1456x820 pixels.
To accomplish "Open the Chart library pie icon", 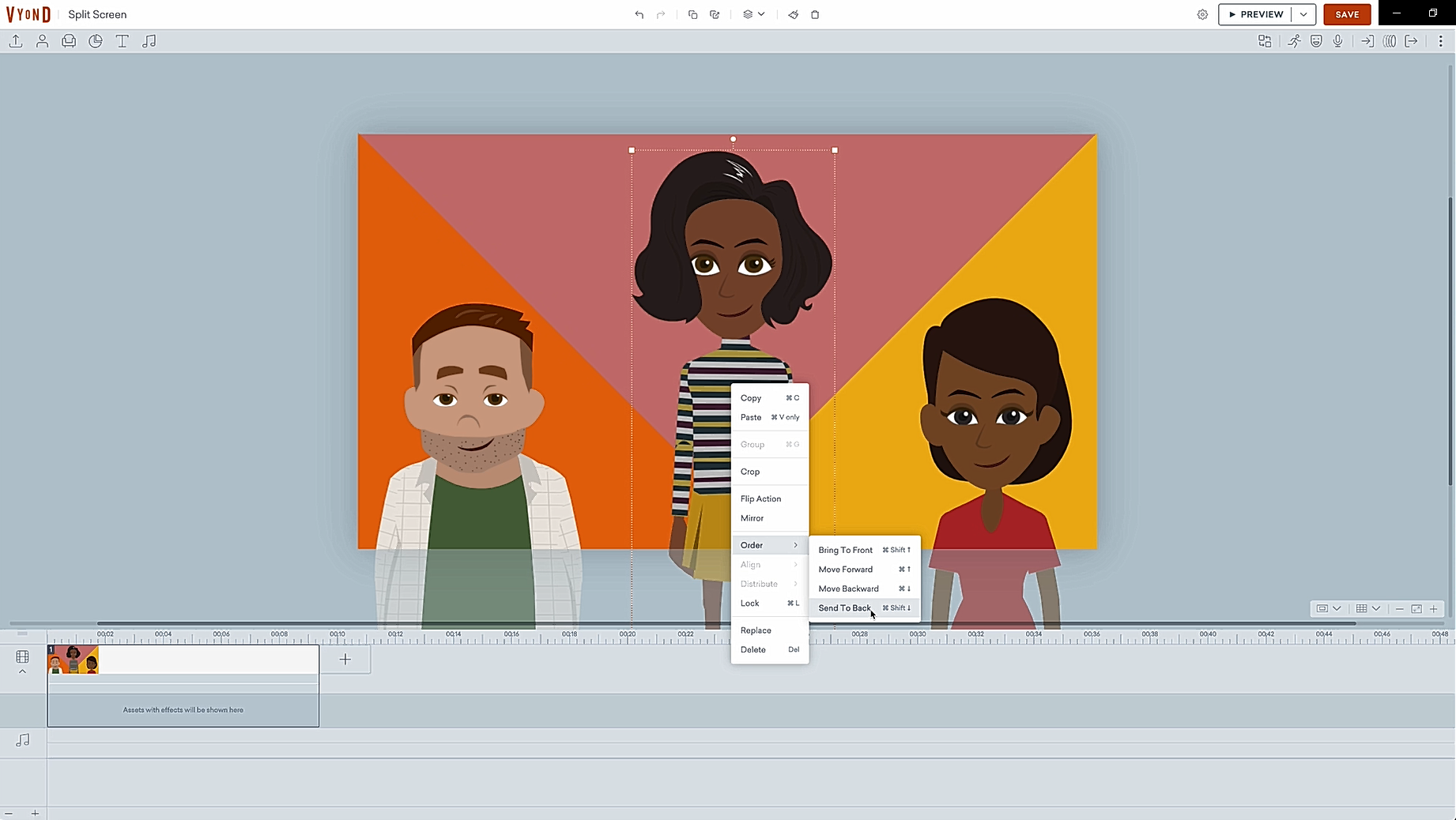I will 96,41.
